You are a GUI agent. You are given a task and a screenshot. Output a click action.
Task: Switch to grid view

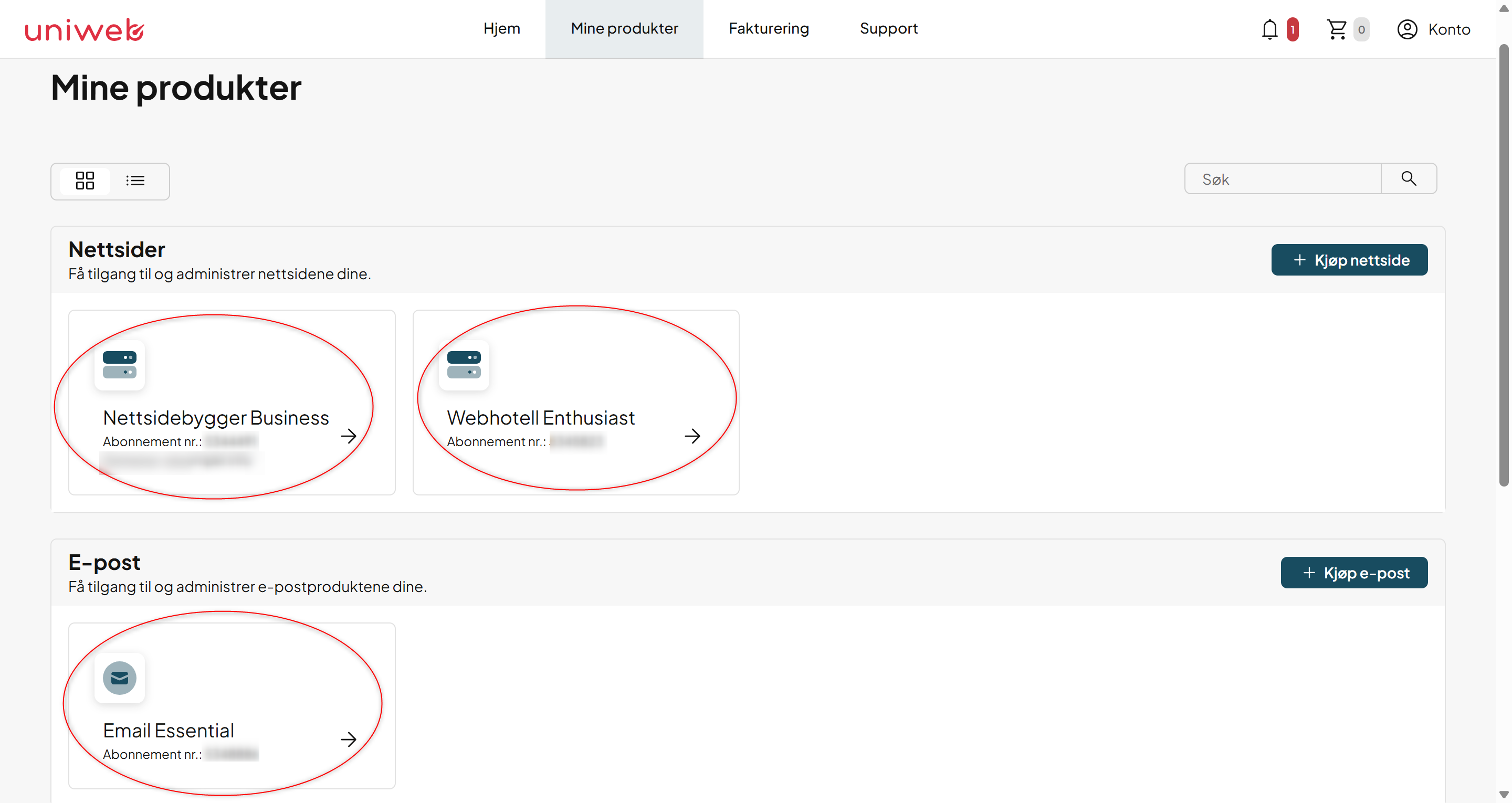[85, 181]
